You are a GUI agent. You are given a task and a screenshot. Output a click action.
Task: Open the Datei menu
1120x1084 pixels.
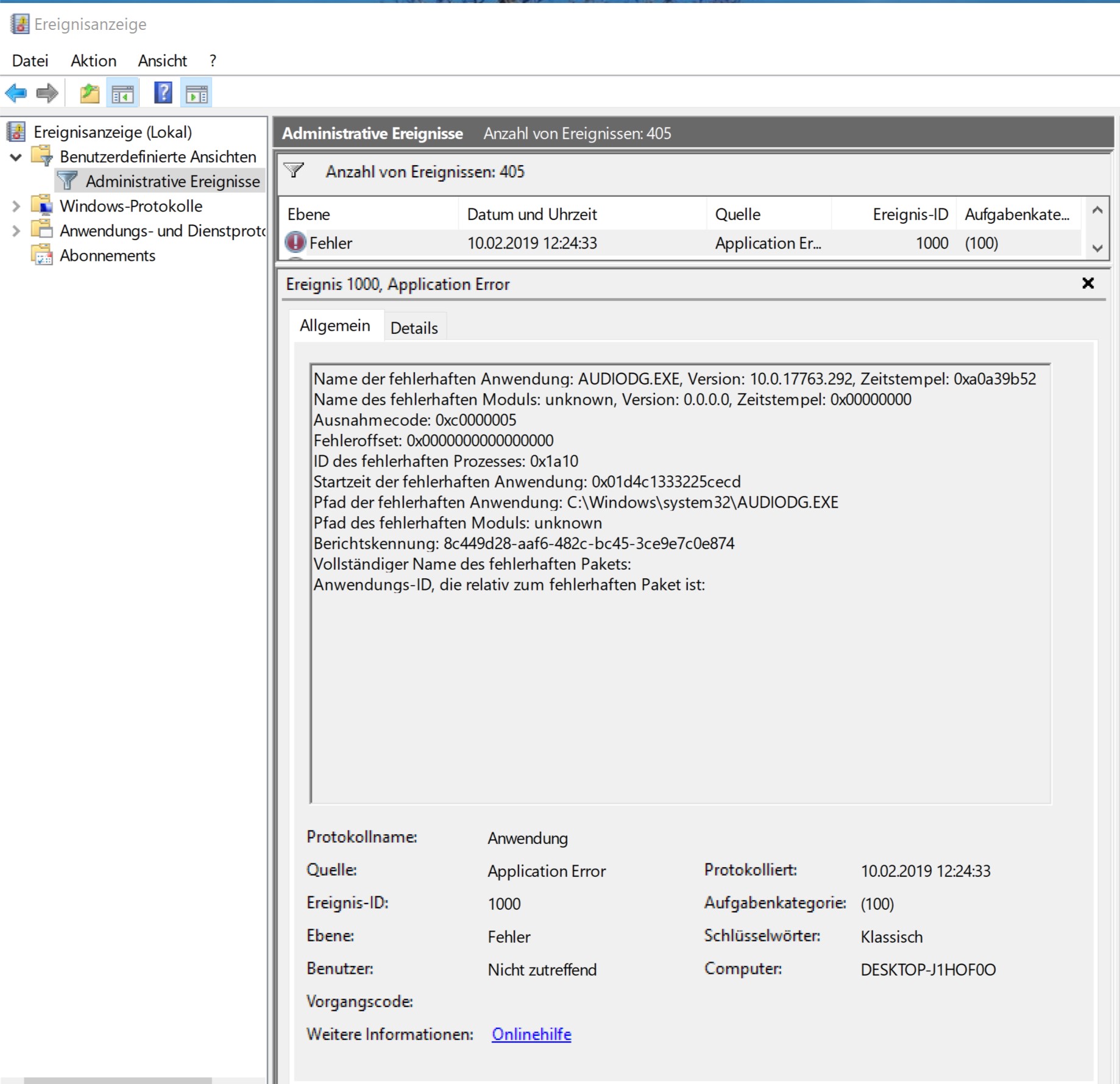[30, 60]
